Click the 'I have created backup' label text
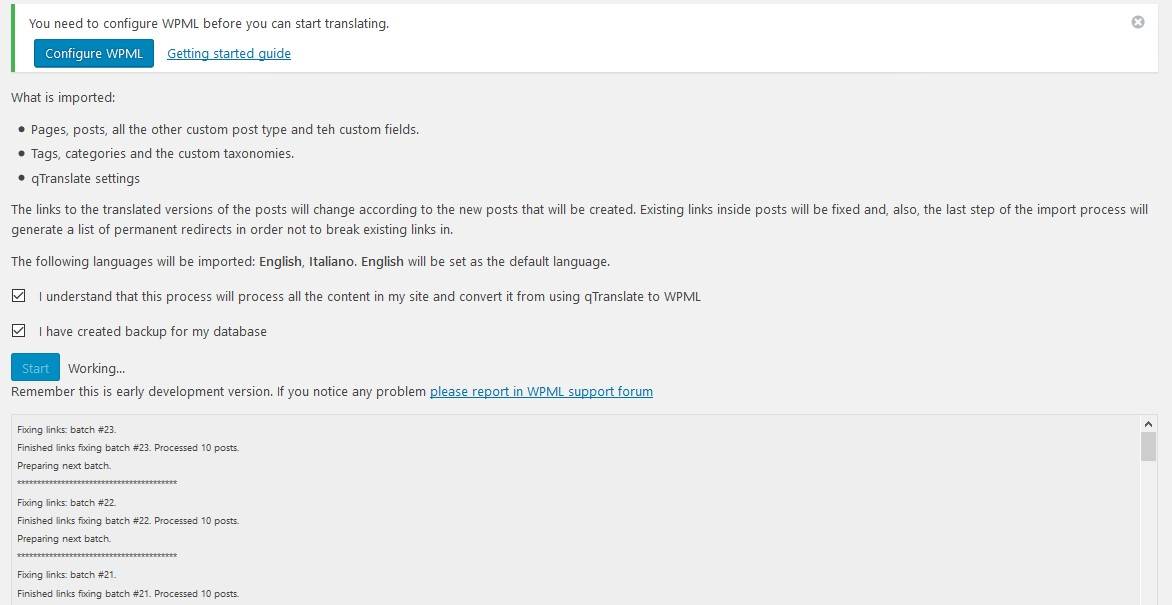Image resolution: width=1172 pixels, height=605 pixels. click(x=152, y=331)
